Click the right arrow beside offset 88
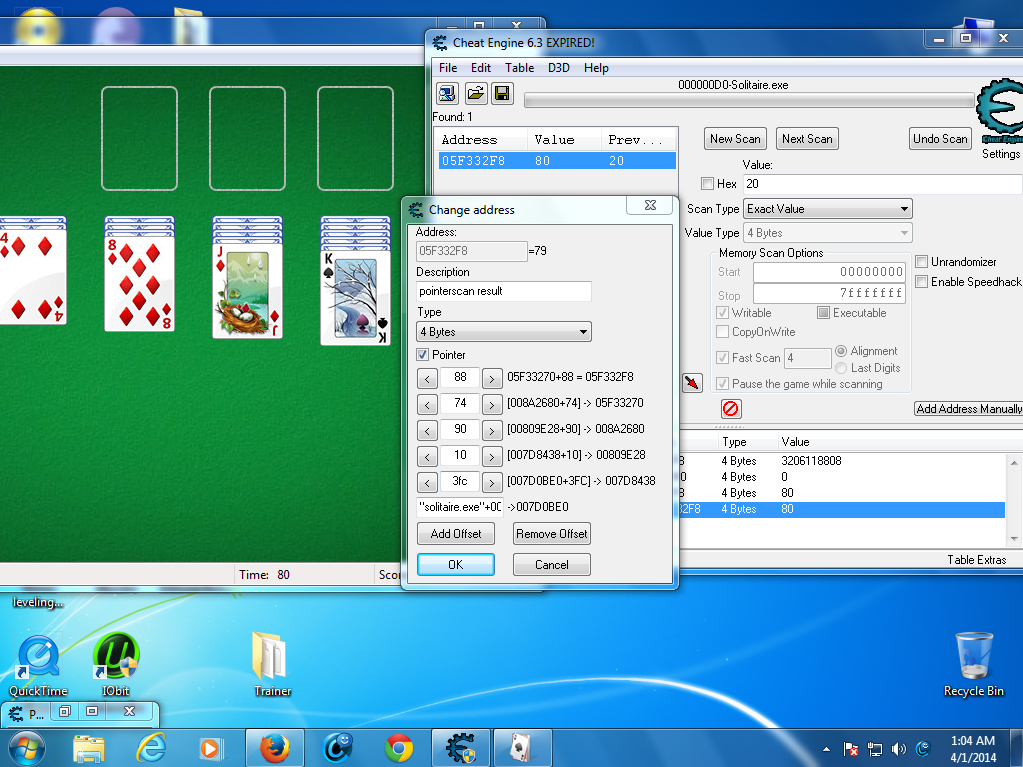 pyautogui.click(x=492, y=378)
